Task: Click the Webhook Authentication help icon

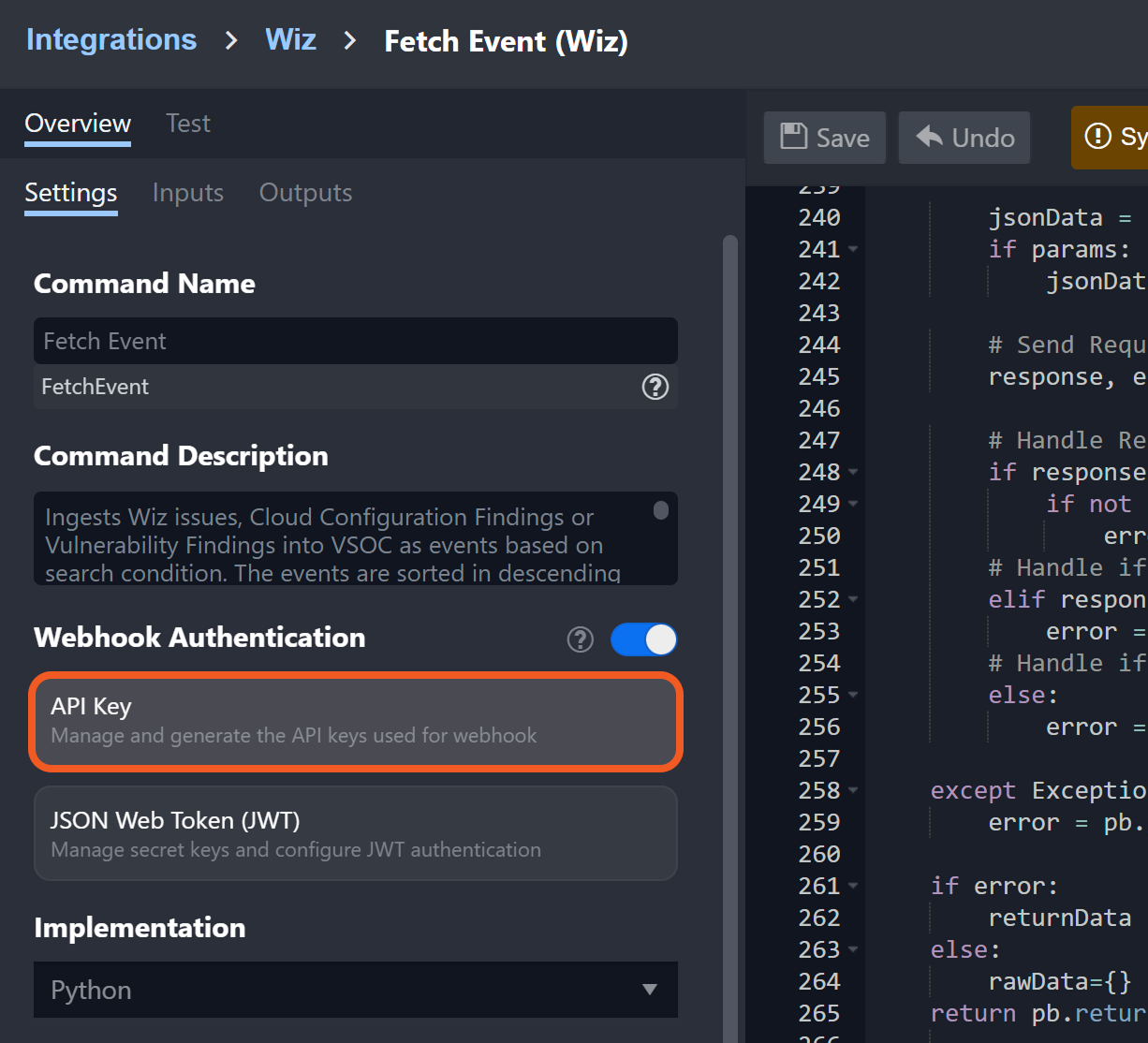Action: [x=581, y=639]
